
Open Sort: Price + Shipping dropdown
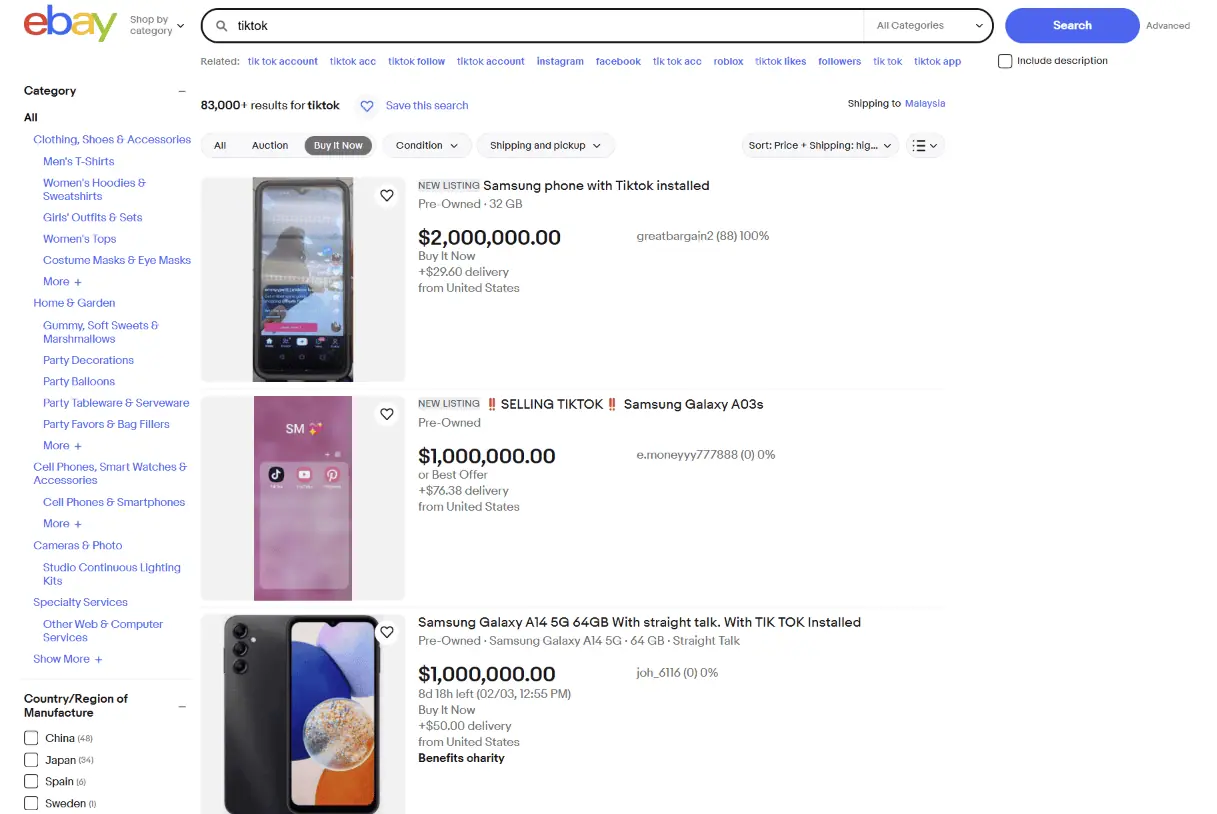coord(819,146)
